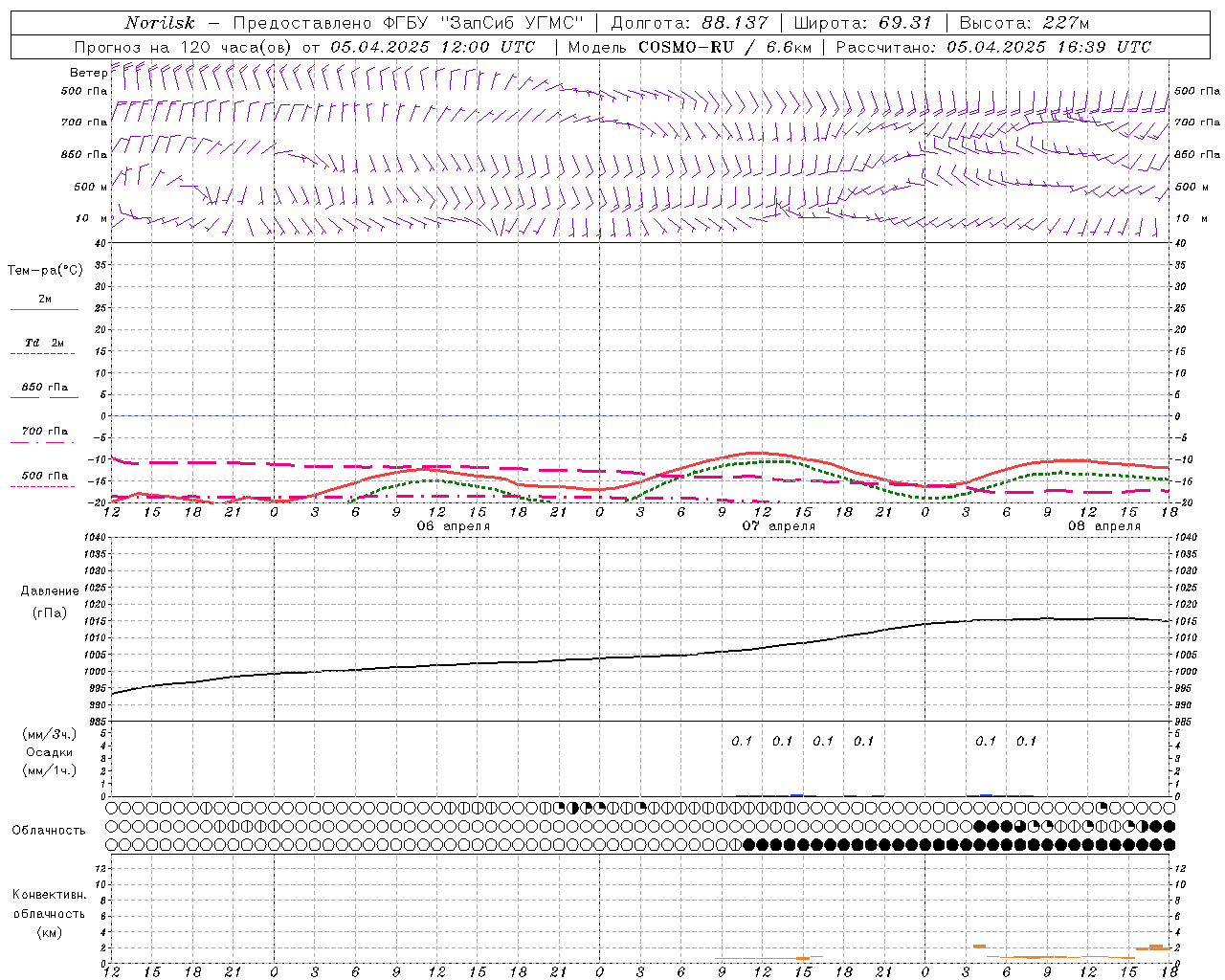Select the "07 апреля" date label
The width and height of the screenshot is (1225, 980).
[779, 526]
